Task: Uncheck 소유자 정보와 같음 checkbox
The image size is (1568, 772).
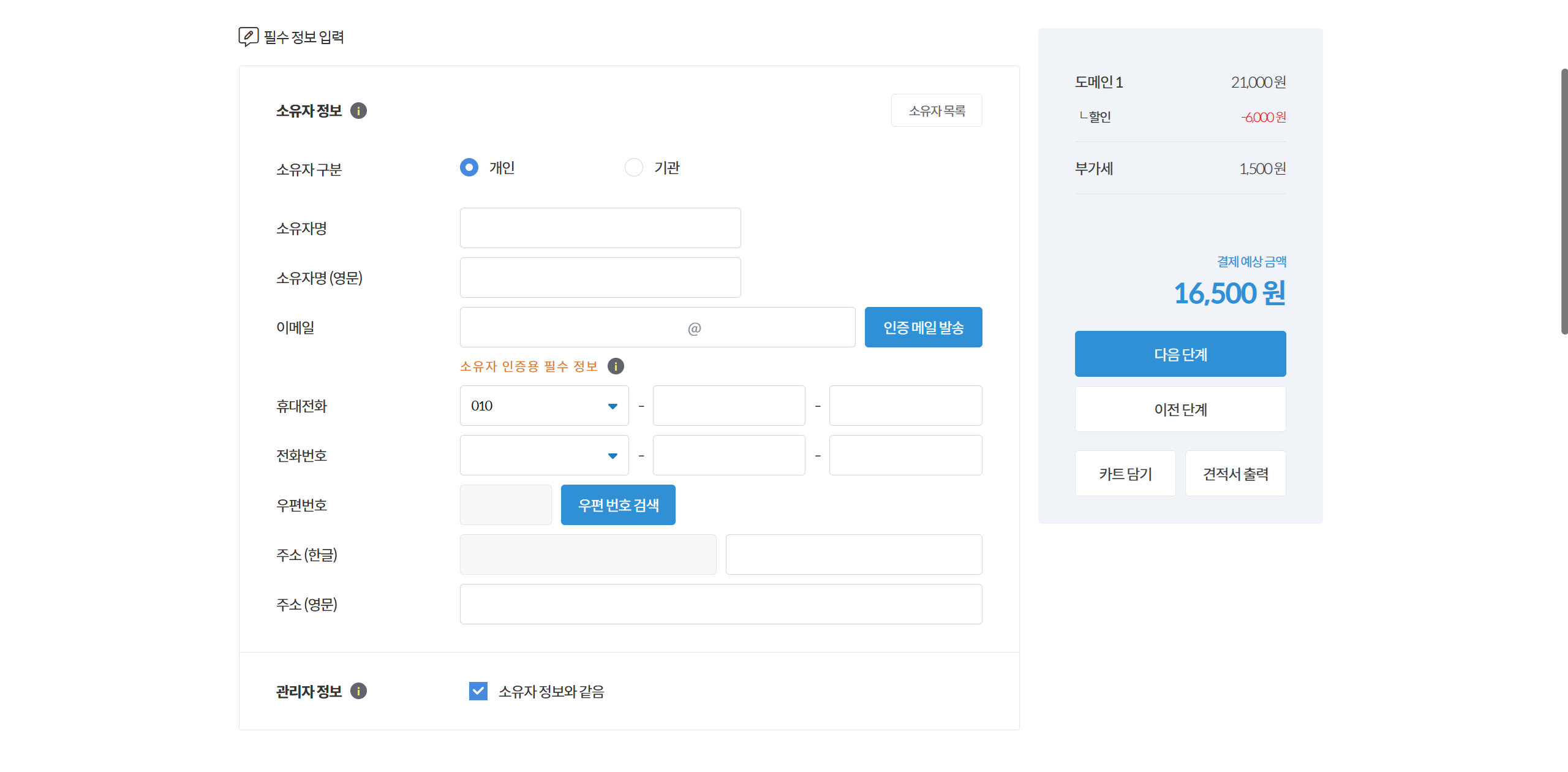Action: click(x=478, y=691)
